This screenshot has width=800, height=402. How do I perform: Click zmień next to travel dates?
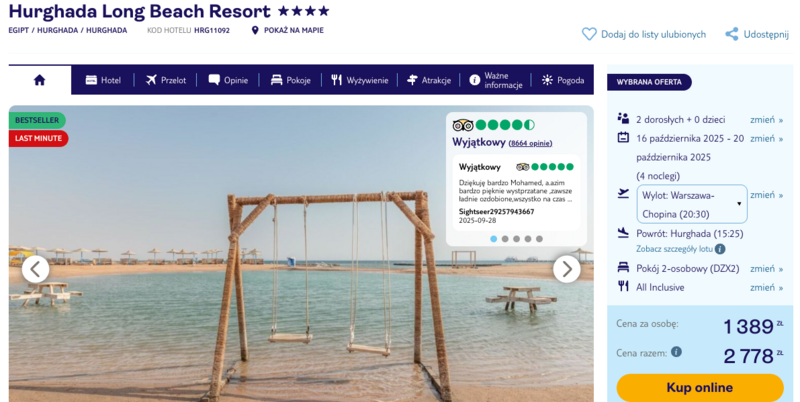[x=766, y=138]
